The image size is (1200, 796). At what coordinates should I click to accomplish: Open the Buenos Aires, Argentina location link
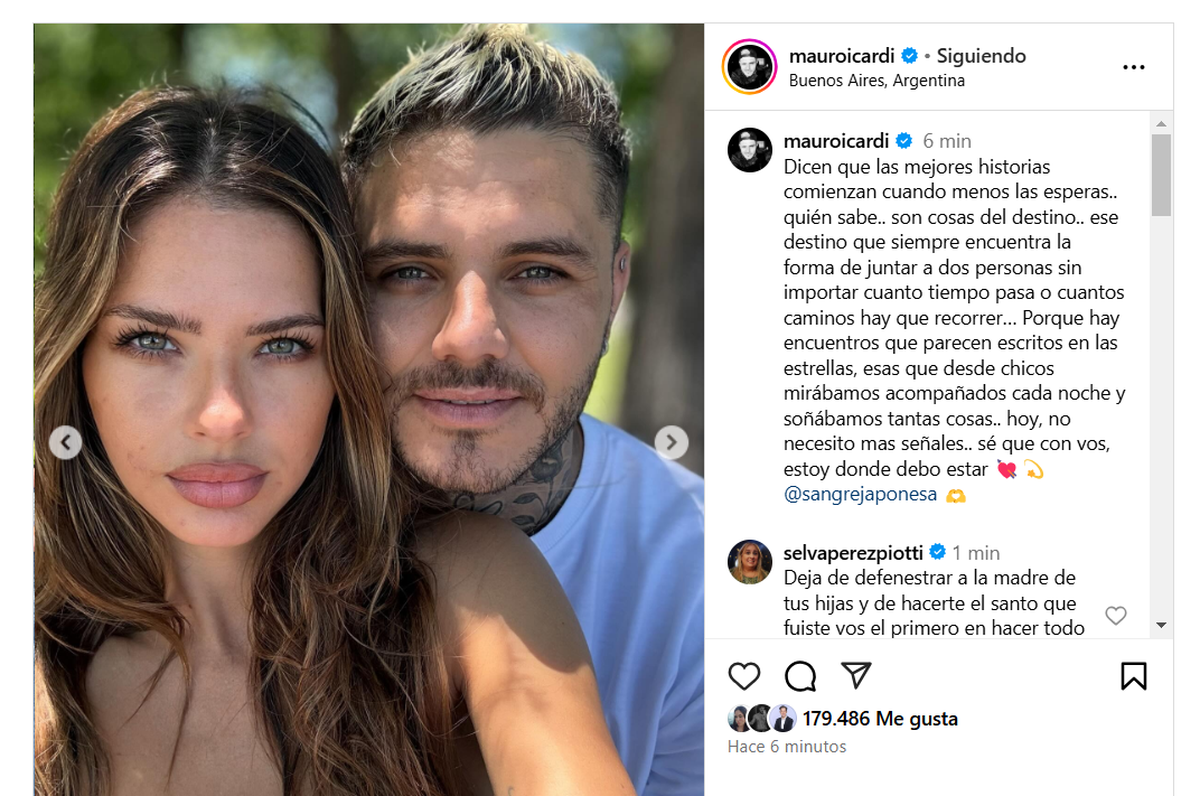(877, 81)
